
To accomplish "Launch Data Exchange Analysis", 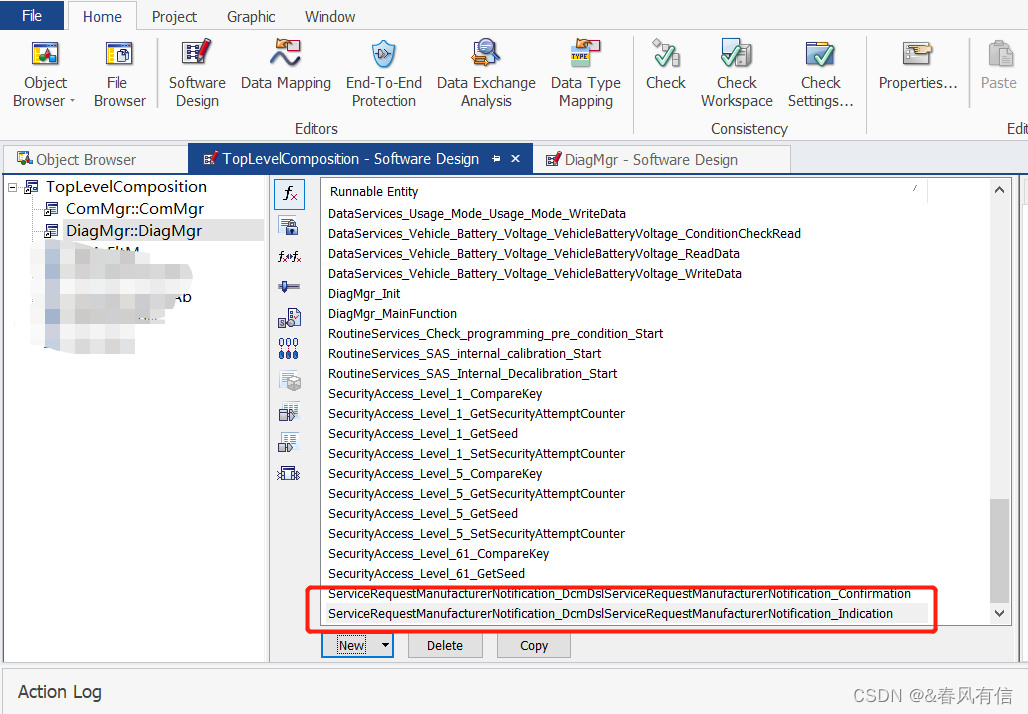I will click(486, 73).
